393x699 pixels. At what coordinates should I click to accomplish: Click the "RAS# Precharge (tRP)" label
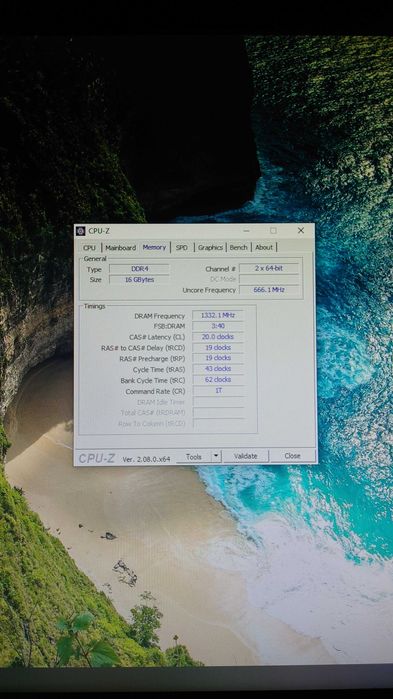[x=152, y=359]
